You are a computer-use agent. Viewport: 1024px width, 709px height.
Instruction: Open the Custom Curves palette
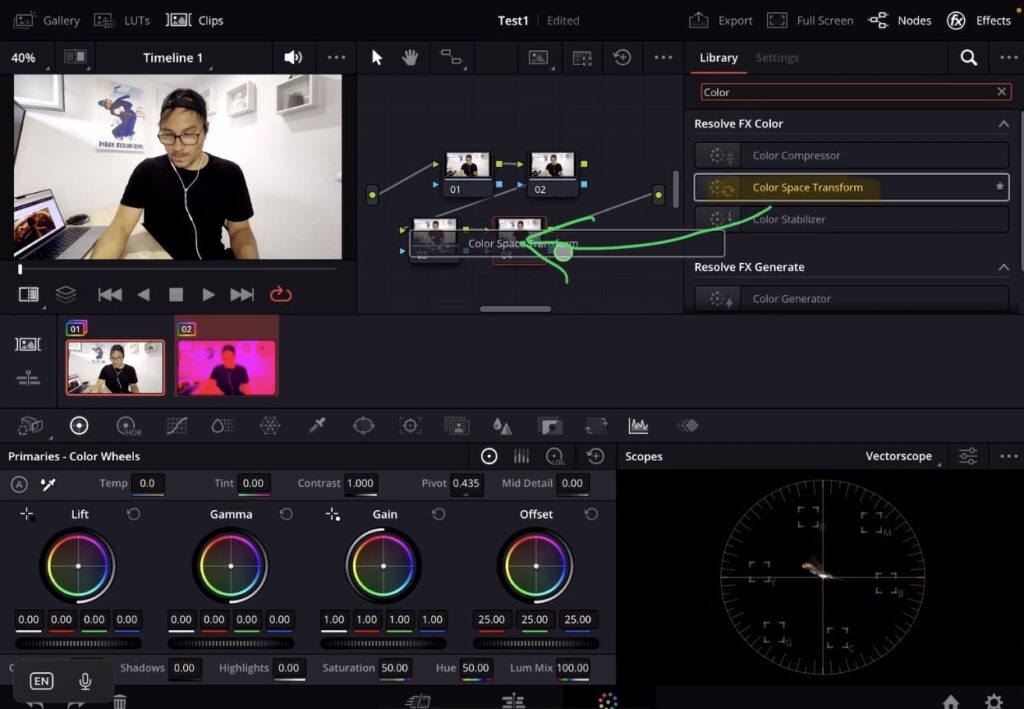176,425
